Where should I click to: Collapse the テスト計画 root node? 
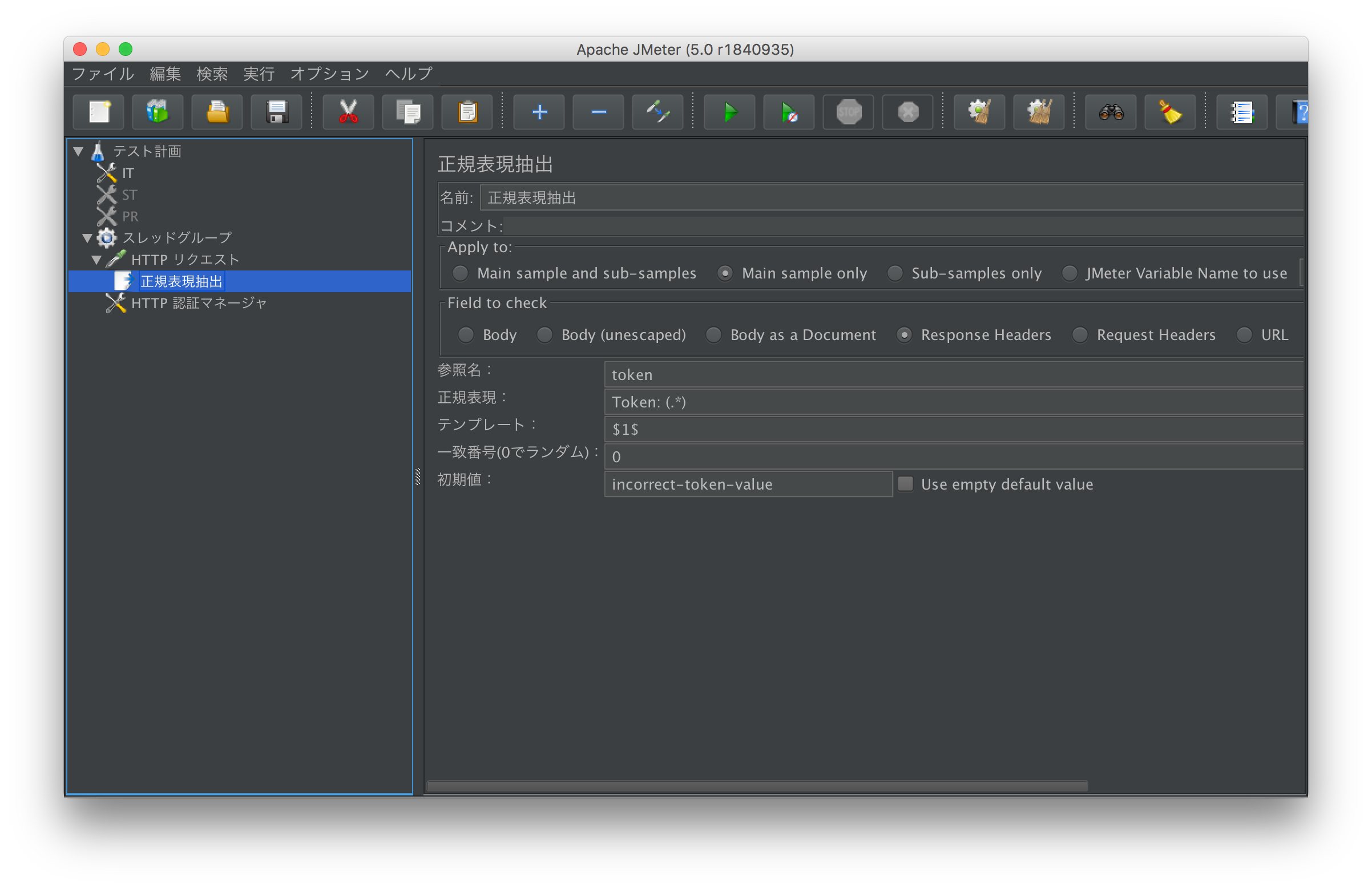78,151
